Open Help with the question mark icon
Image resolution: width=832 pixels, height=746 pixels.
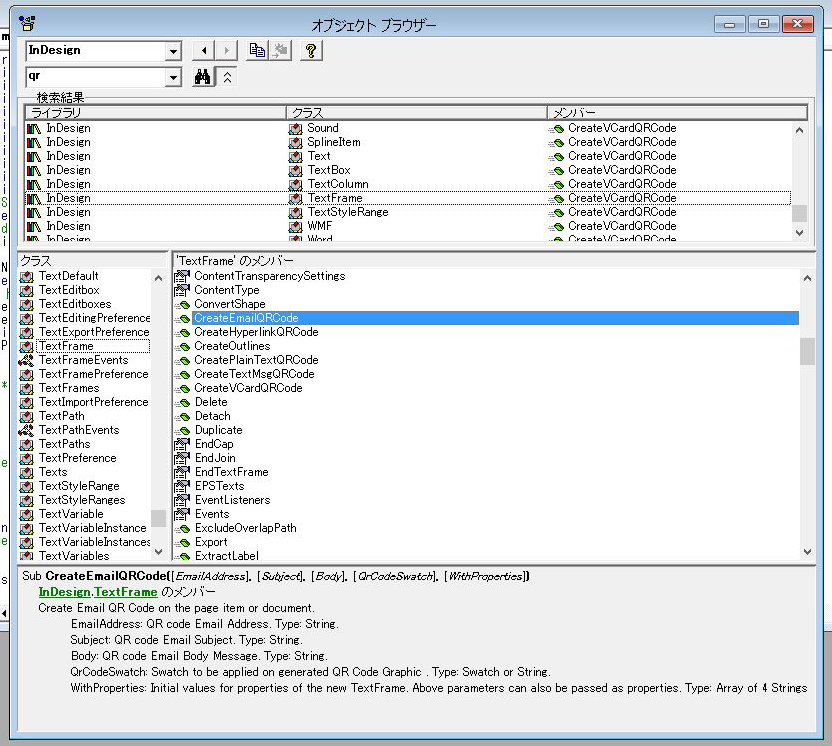pyautogui.click(x=311, y=51)
